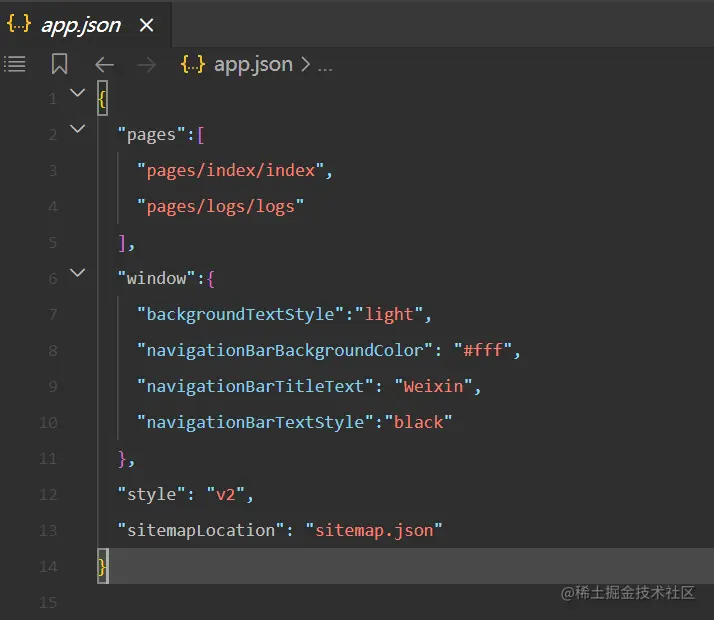
Task: Close the app.json tab
Action: coord(146,25)
